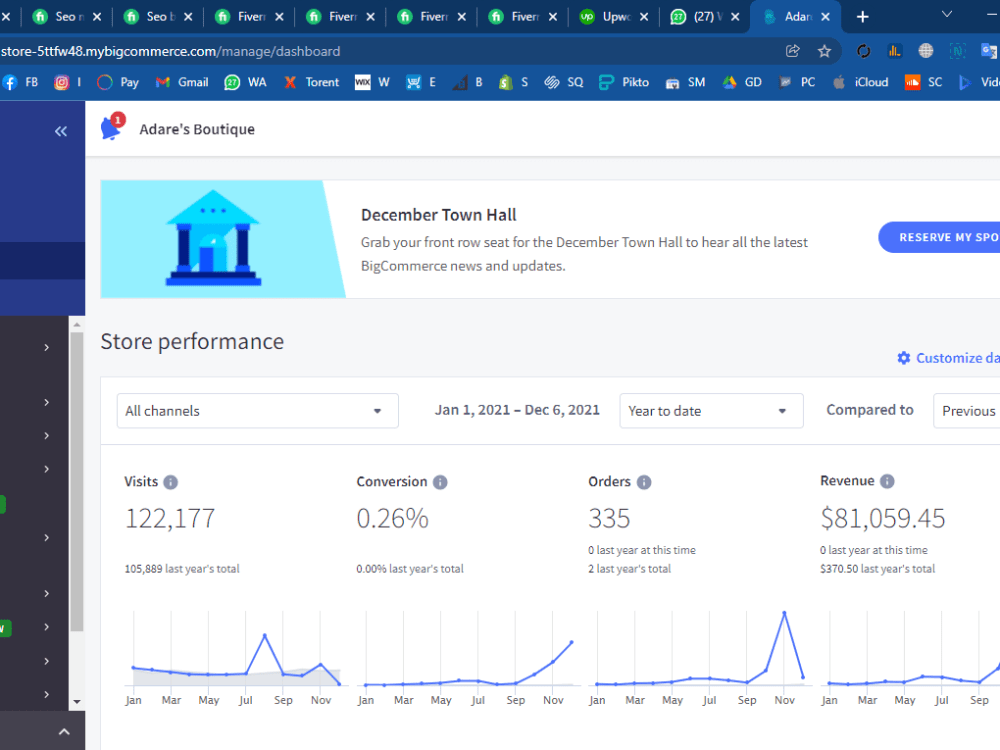Click the Adare's Boutique store name
Screen dimensions: 1000x750
(x=197, y=129)
